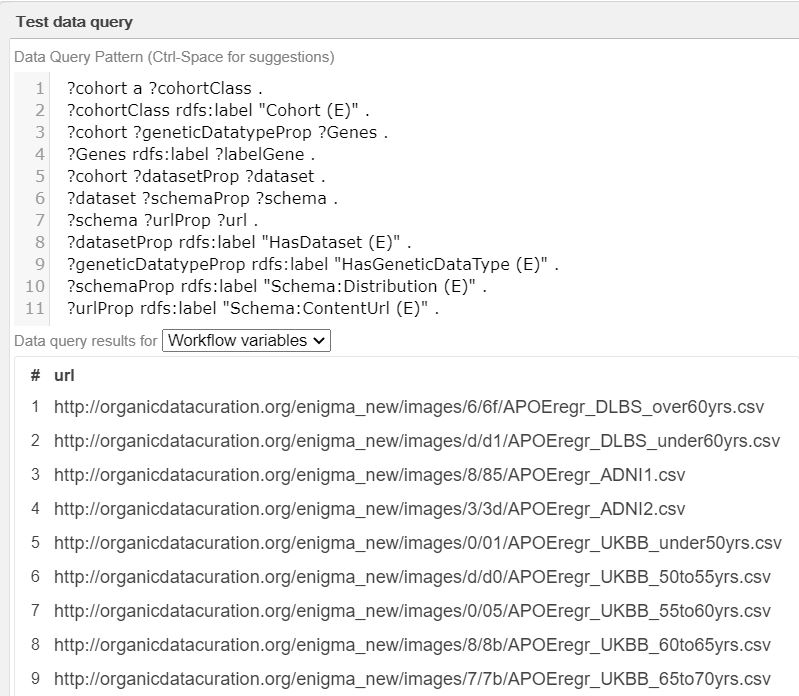
Task: Select the APOEregr_DLBS_under60yrs.csv result row
Action: click(x=416, y=441)
